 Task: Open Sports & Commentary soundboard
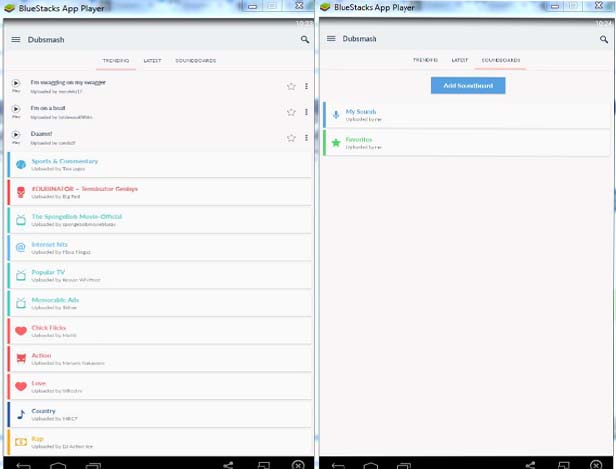tap(160, 164)
